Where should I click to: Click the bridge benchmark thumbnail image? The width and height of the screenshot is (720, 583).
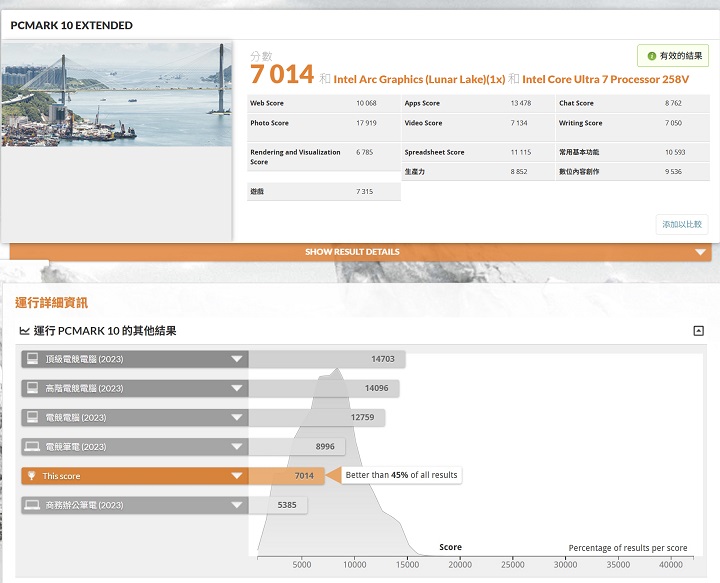(x=117, y=95)
